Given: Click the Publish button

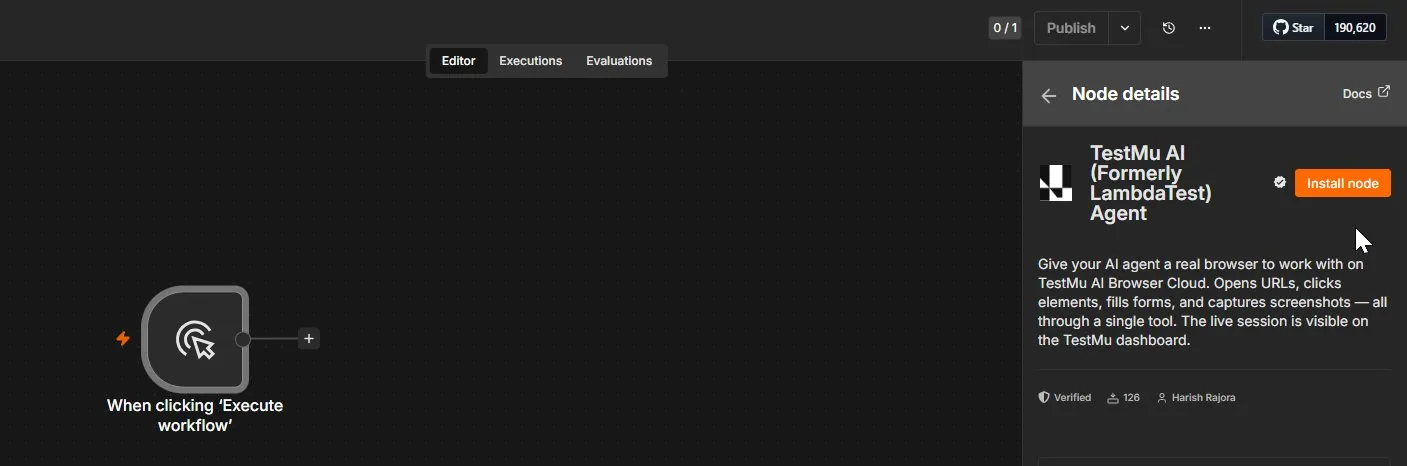Looking at the screenshot, I should [1071, 28].
